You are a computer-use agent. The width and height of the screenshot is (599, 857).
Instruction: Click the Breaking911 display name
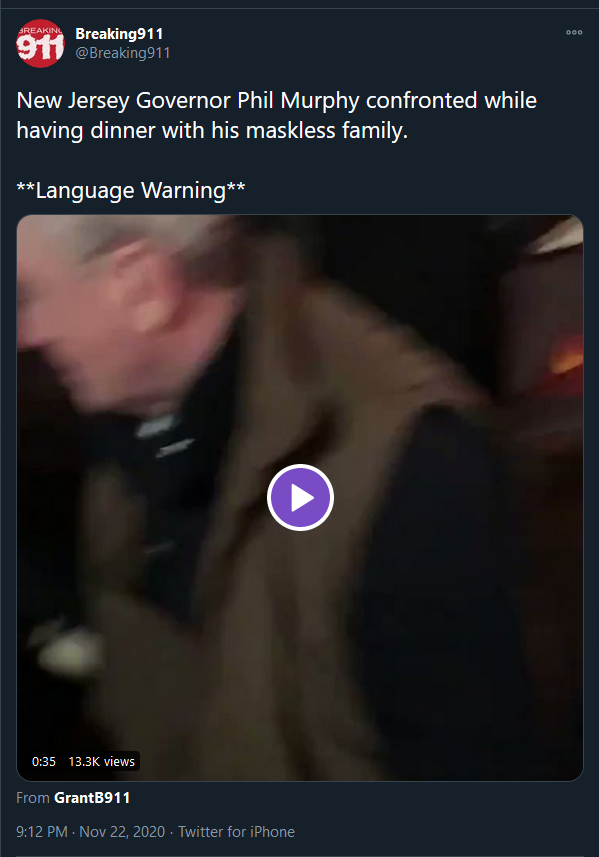click(119, 34)
